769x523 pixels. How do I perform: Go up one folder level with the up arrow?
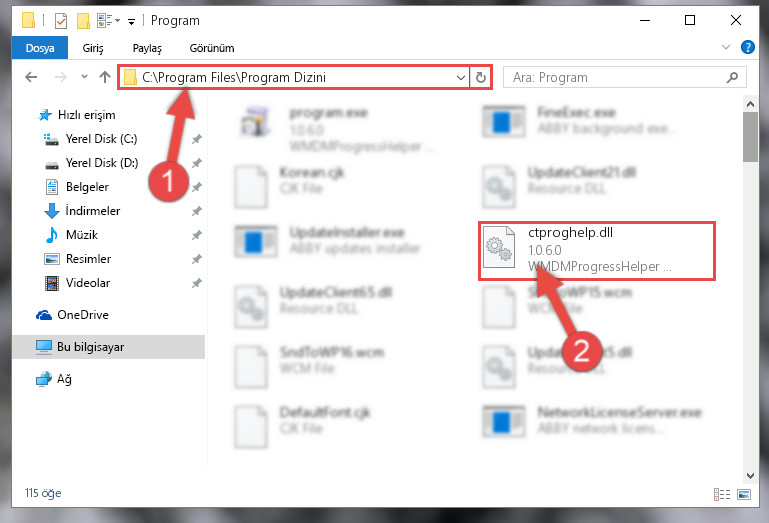point(104,77)
